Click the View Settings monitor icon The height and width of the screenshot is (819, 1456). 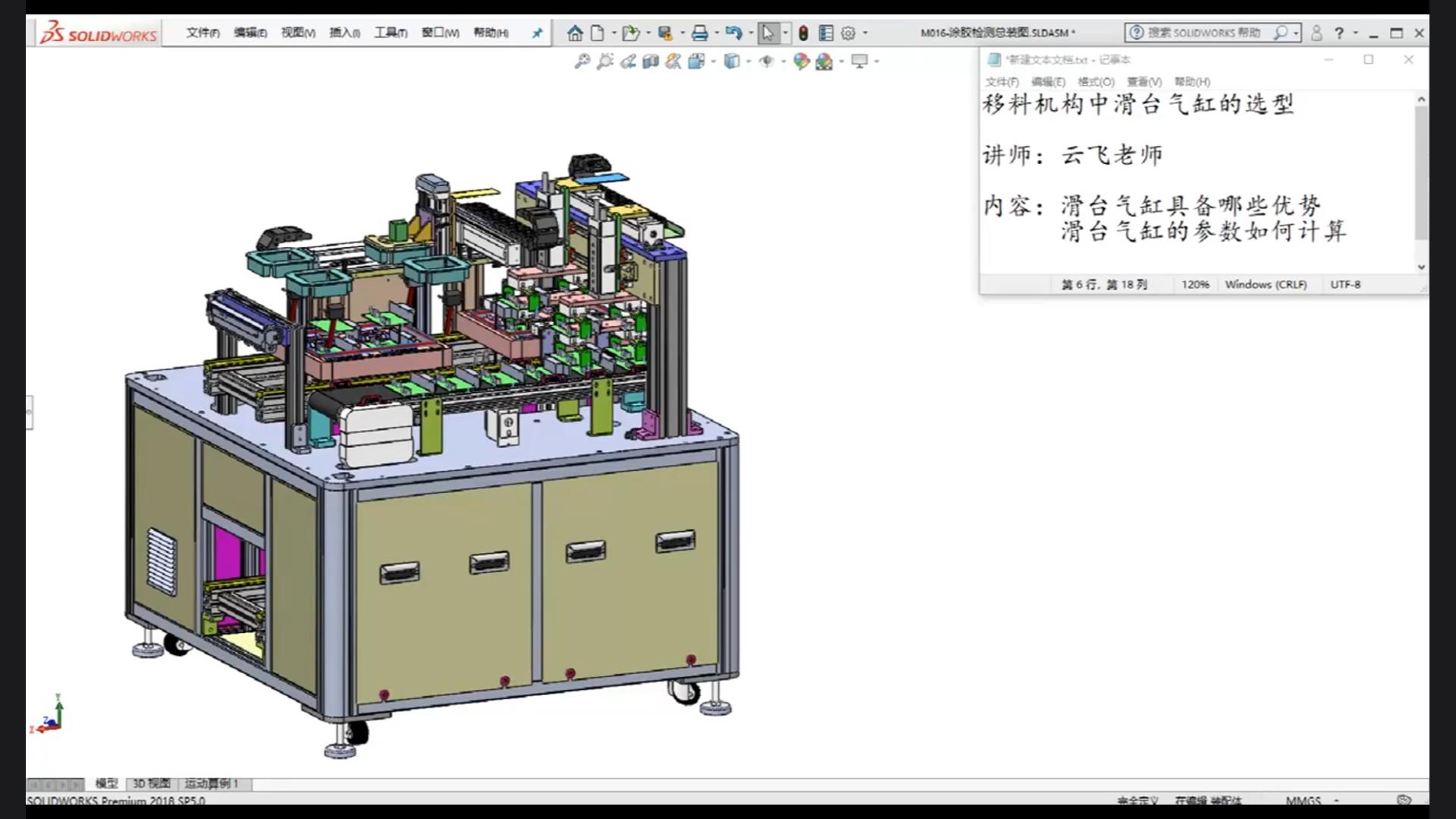859,61
